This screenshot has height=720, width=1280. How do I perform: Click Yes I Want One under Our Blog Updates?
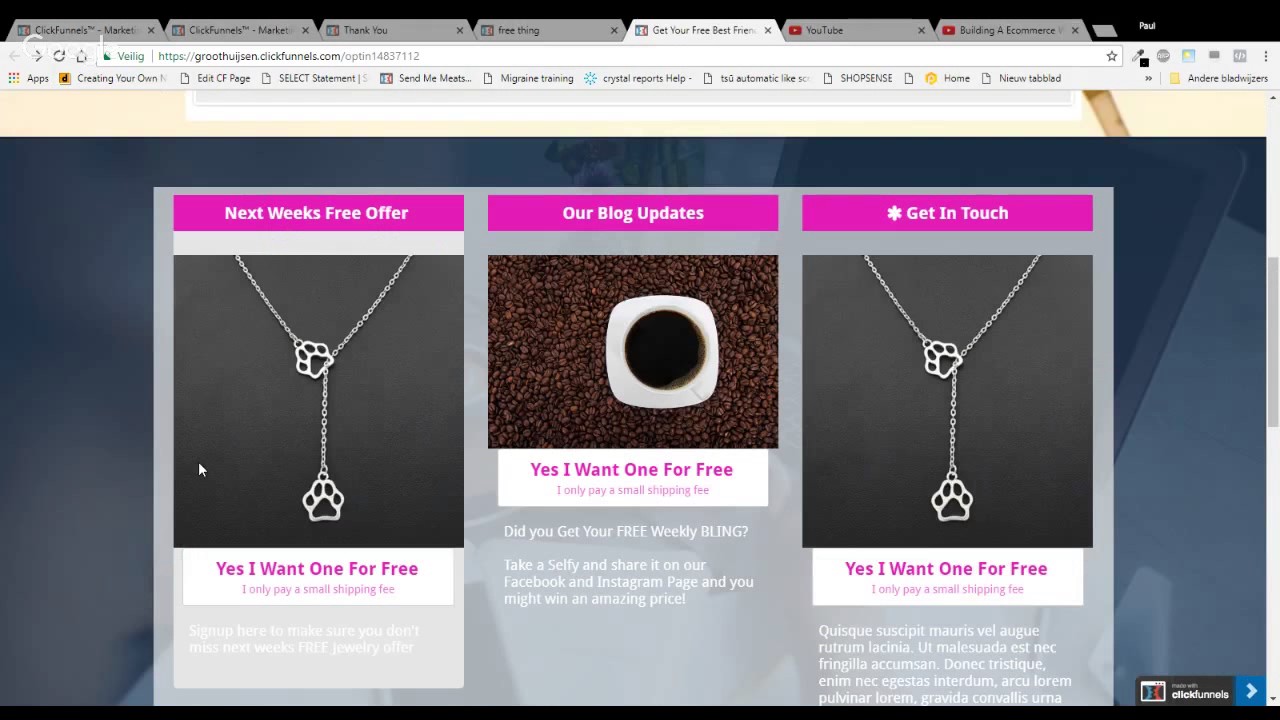point(632,478)
